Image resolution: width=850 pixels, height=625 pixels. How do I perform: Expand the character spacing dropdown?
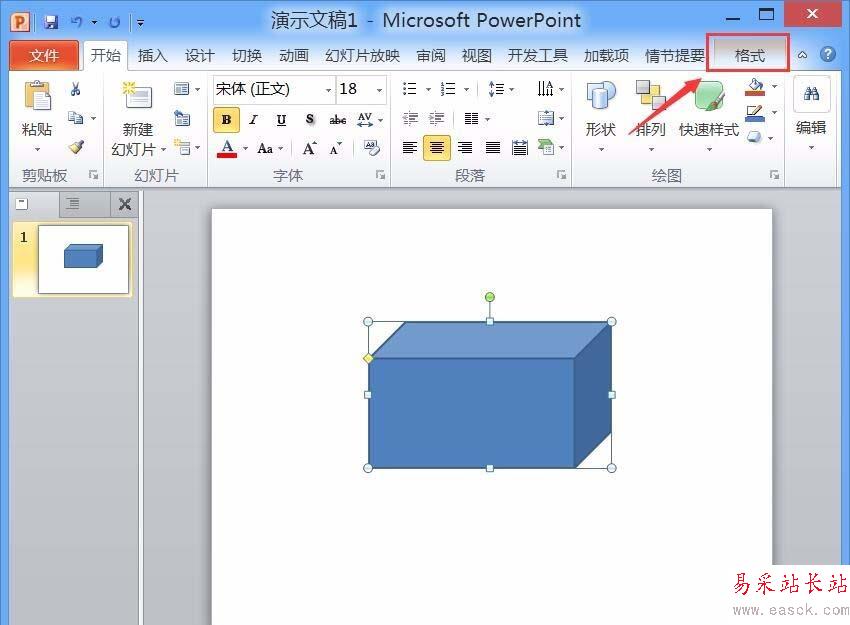pos(381,120)
